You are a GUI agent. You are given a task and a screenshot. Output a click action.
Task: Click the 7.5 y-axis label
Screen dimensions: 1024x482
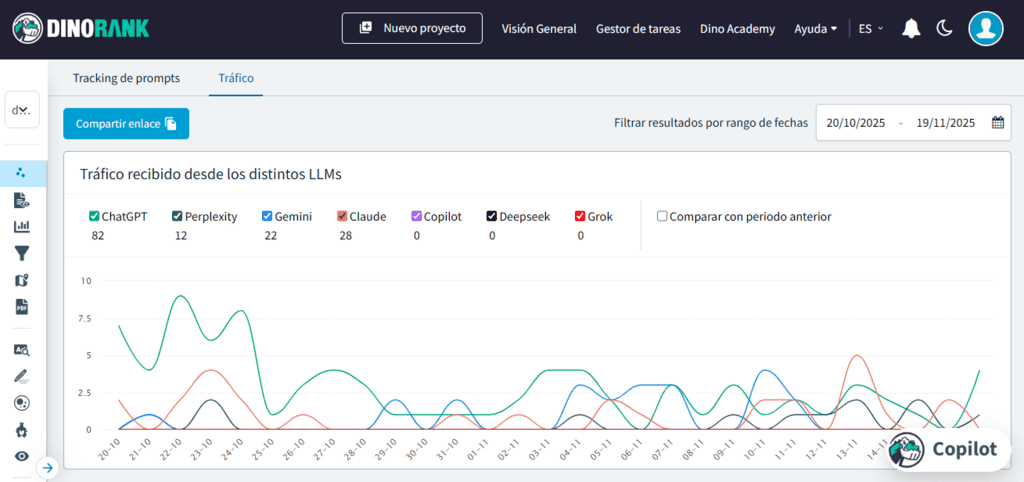pyautogui.click(x=85, y=318)
